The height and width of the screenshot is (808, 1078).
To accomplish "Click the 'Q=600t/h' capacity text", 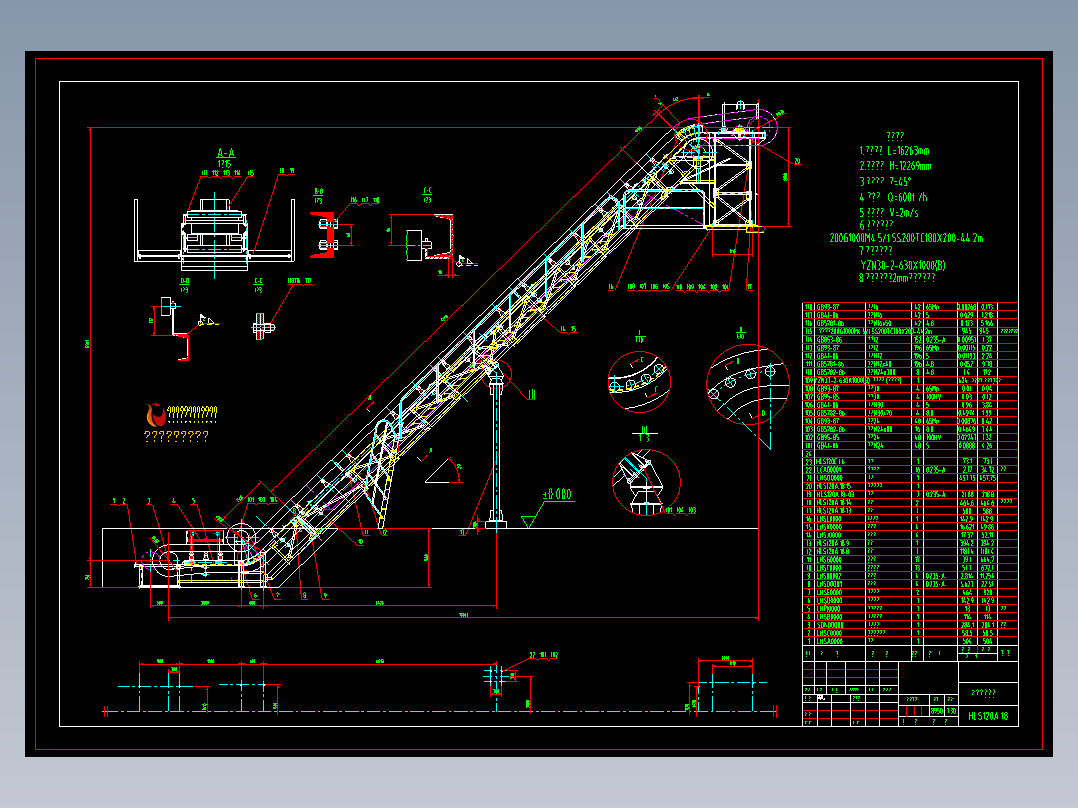I will click(x=907, y=197).
